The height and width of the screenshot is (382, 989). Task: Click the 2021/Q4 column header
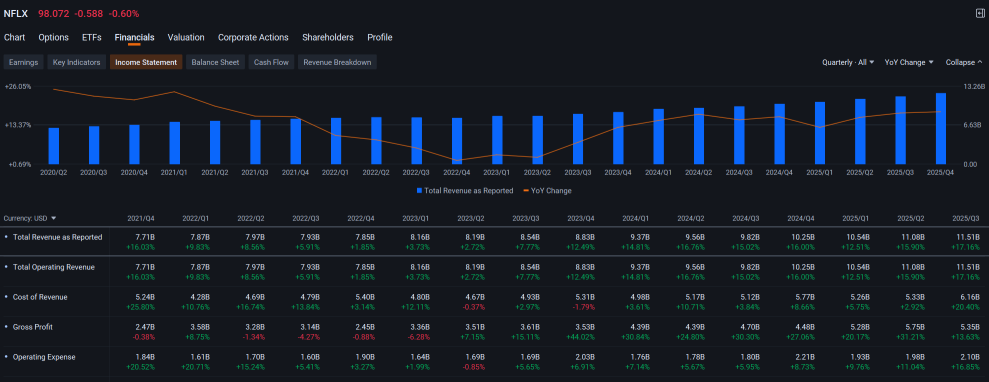coord(141,218)
